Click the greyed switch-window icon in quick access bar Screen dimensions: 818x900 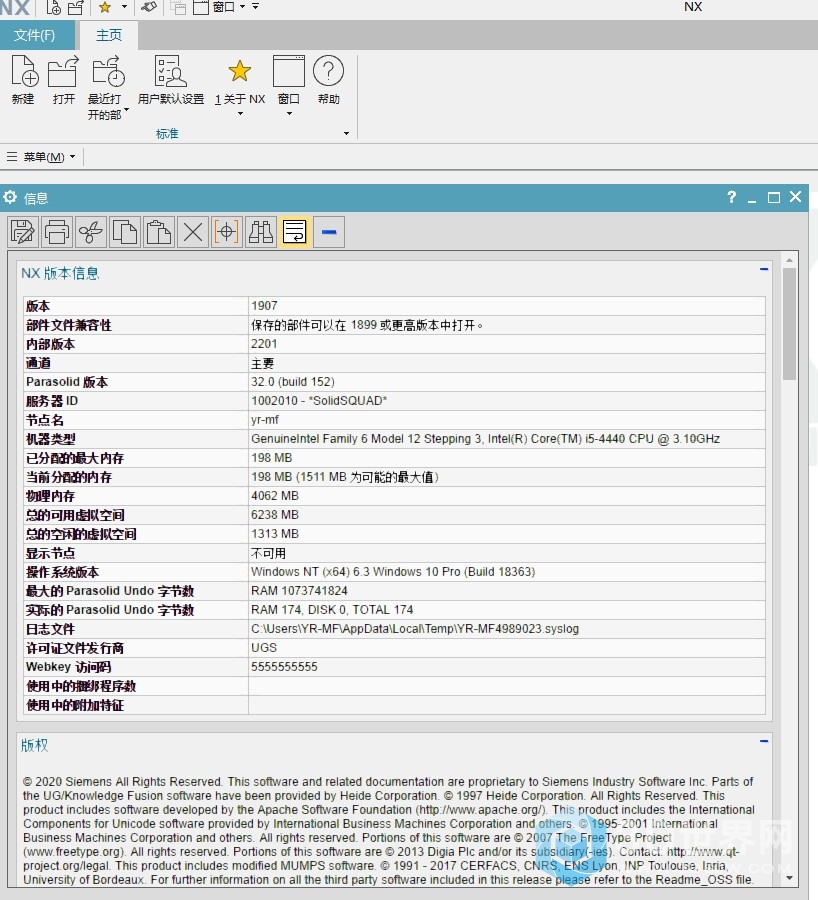point(178,7)
